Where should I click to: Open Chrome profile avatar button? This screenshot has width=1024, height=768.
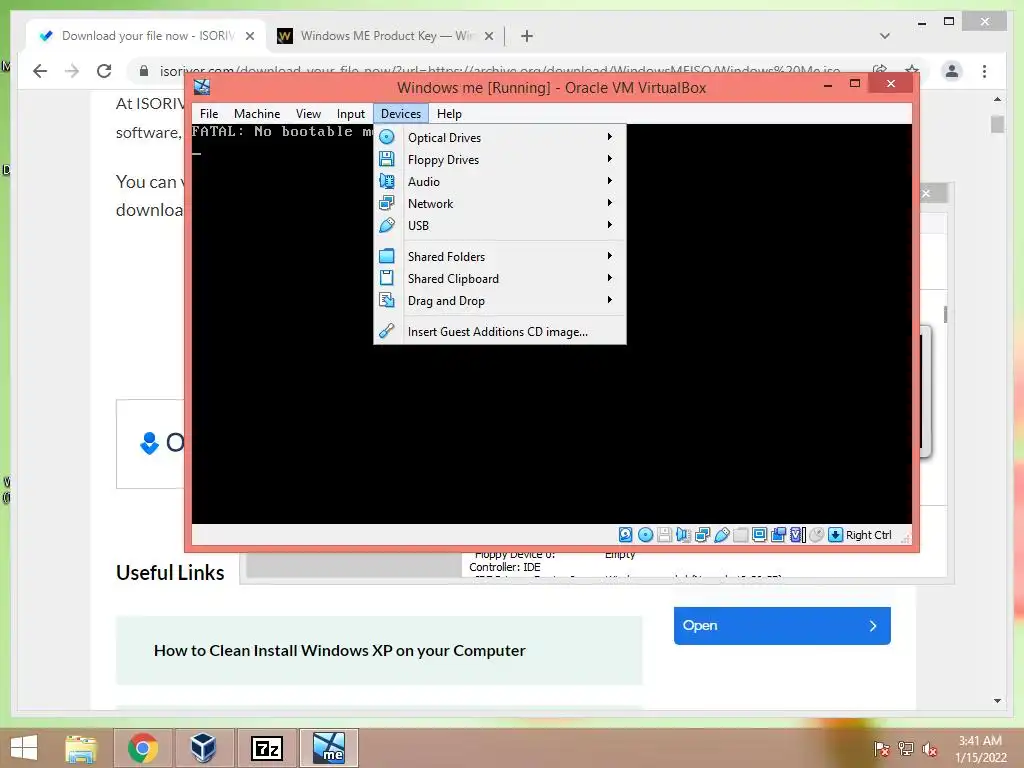tap(952, 71)
